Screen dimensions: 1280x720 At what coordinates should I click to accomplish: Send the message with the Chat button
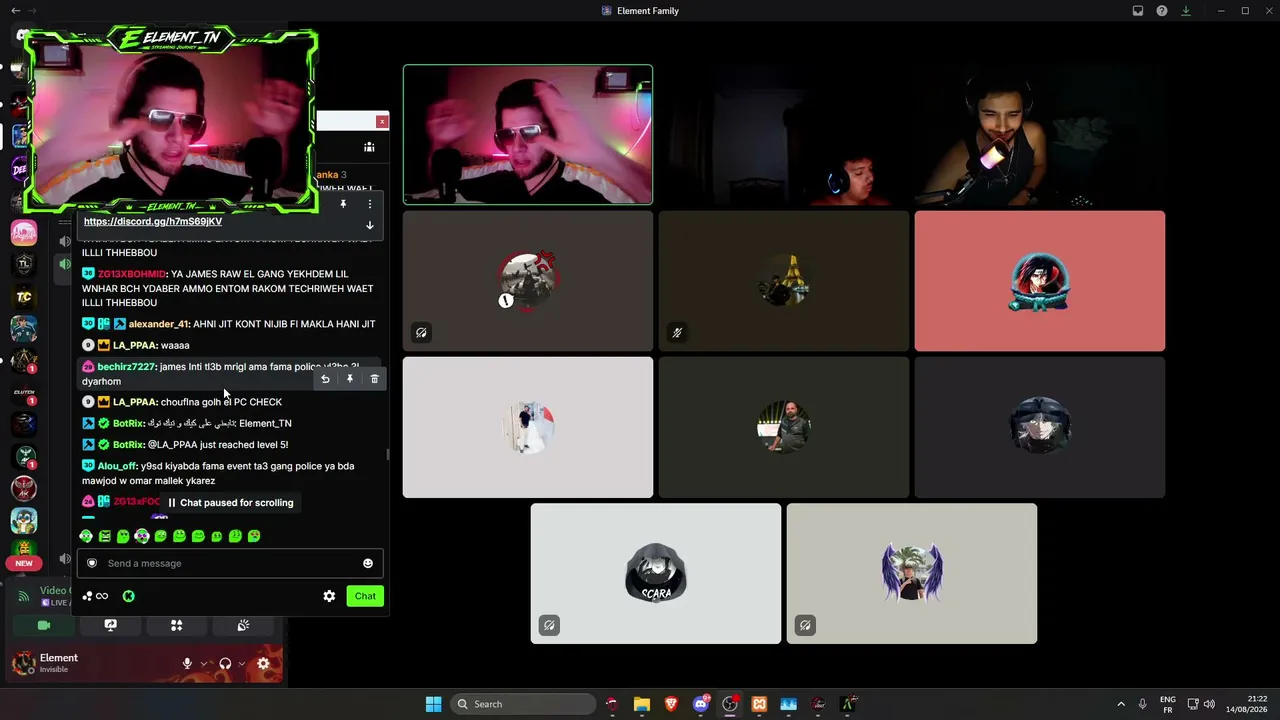pos(365,596)
